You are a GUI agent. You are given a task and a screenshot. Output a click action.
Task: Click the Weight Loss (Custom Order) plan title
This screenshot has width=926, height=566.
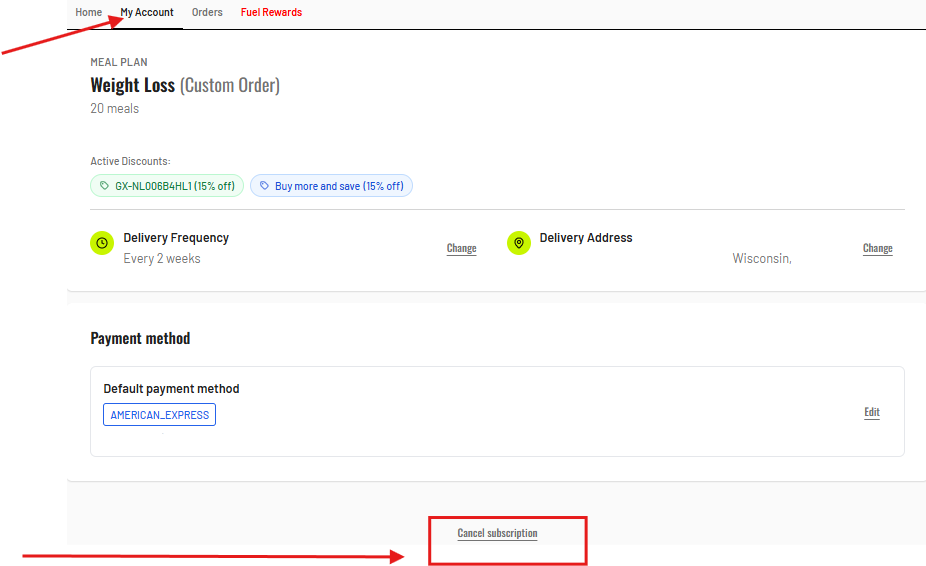point(185,85)
